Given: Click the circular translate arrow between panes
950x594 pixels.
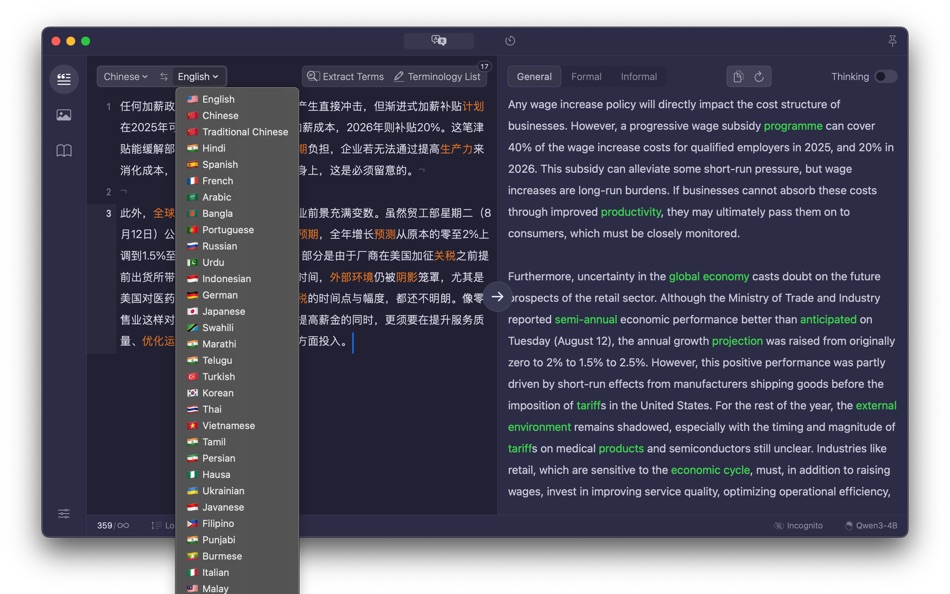Looking at the screenshot, I should pyautogui.click(x=497, y=295).
